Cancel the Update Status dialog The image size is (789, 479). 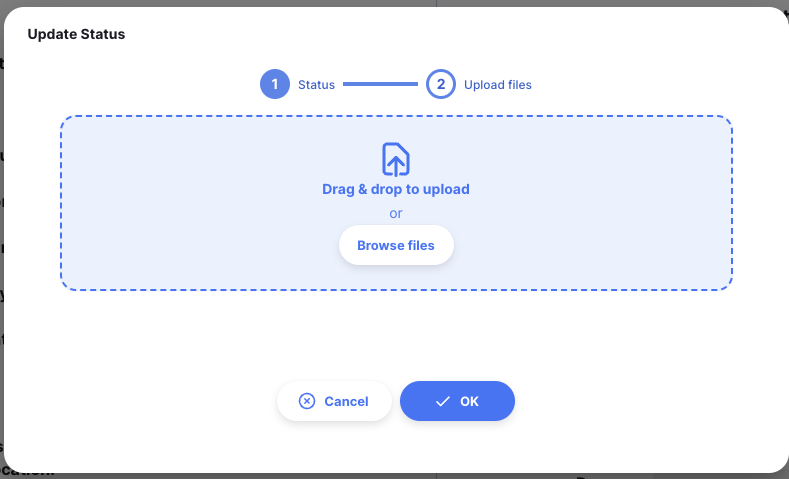[x=334, y=401]
